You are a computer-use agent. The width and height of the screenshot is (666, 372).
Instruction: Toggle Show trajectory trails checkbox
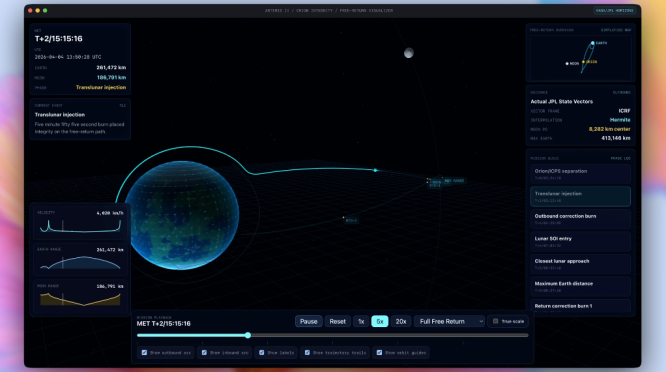pos(307,352)
